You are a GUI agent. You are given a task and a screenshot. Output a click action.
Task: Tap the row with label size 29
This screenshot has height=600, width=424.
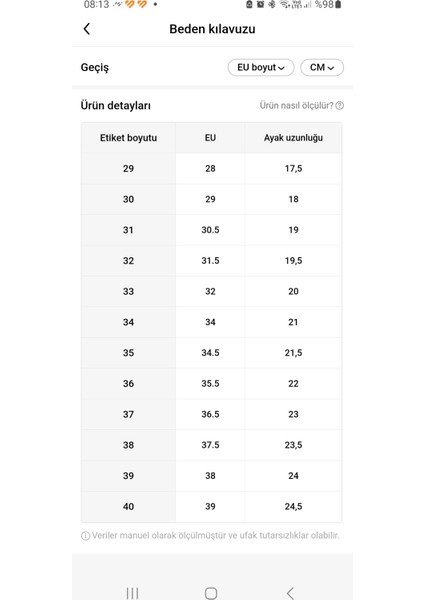[211, 168]
